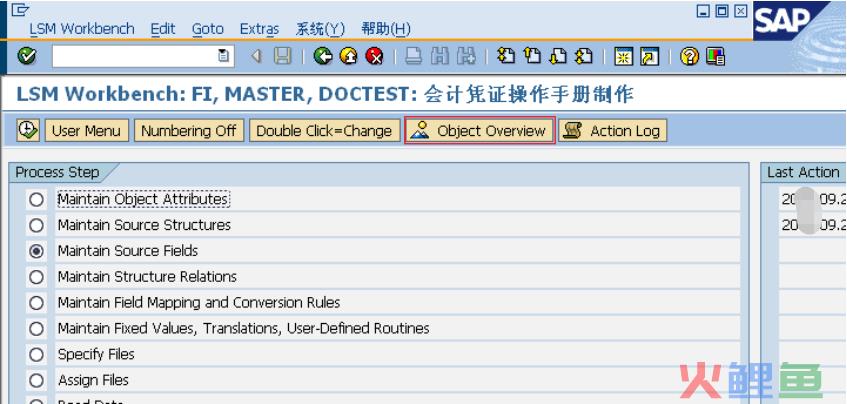Viewport: 847px width, 404px height.
Task: Click the Save diskette icon
Action: (x=283, y=56)
